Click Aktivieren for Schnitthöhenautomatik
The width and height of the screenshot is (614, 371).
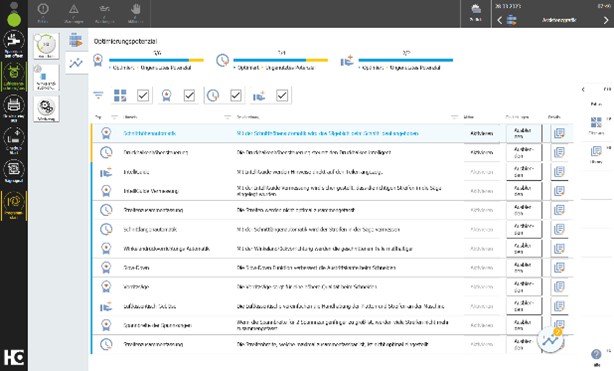482,133
